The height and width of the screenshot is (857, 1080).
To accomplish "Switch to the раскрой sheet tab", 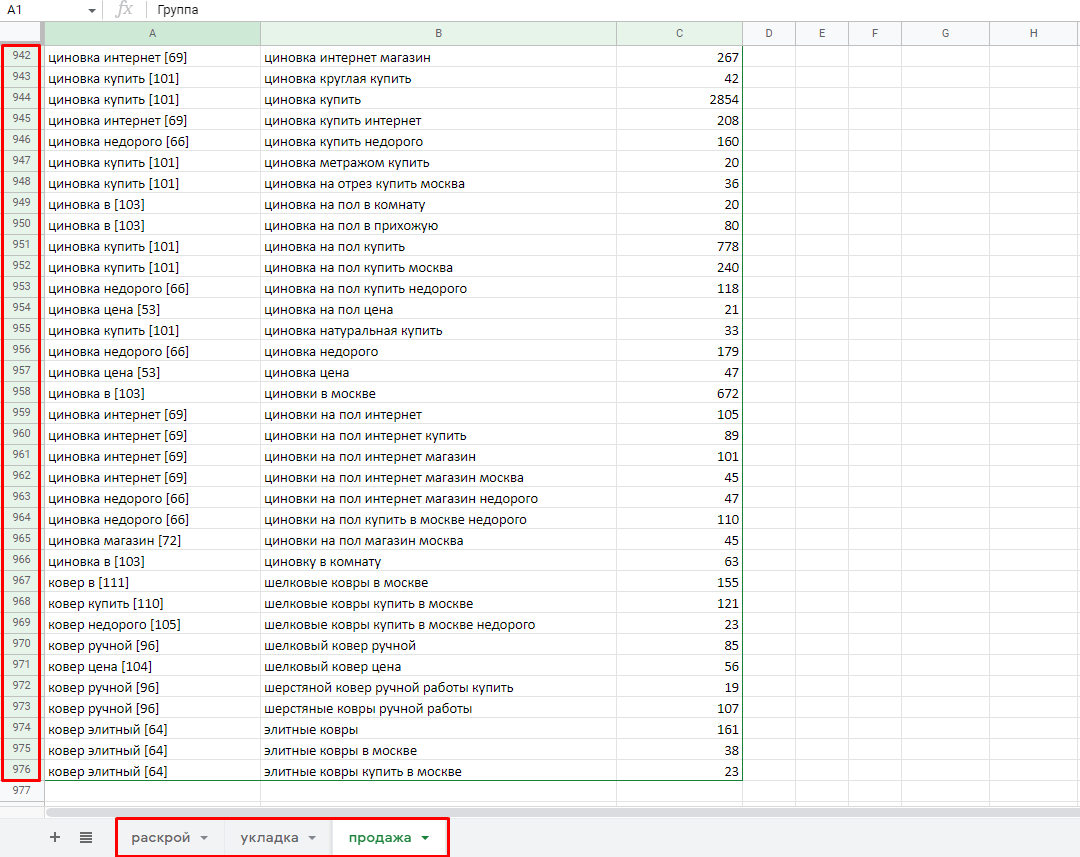I will pos(160,838).
